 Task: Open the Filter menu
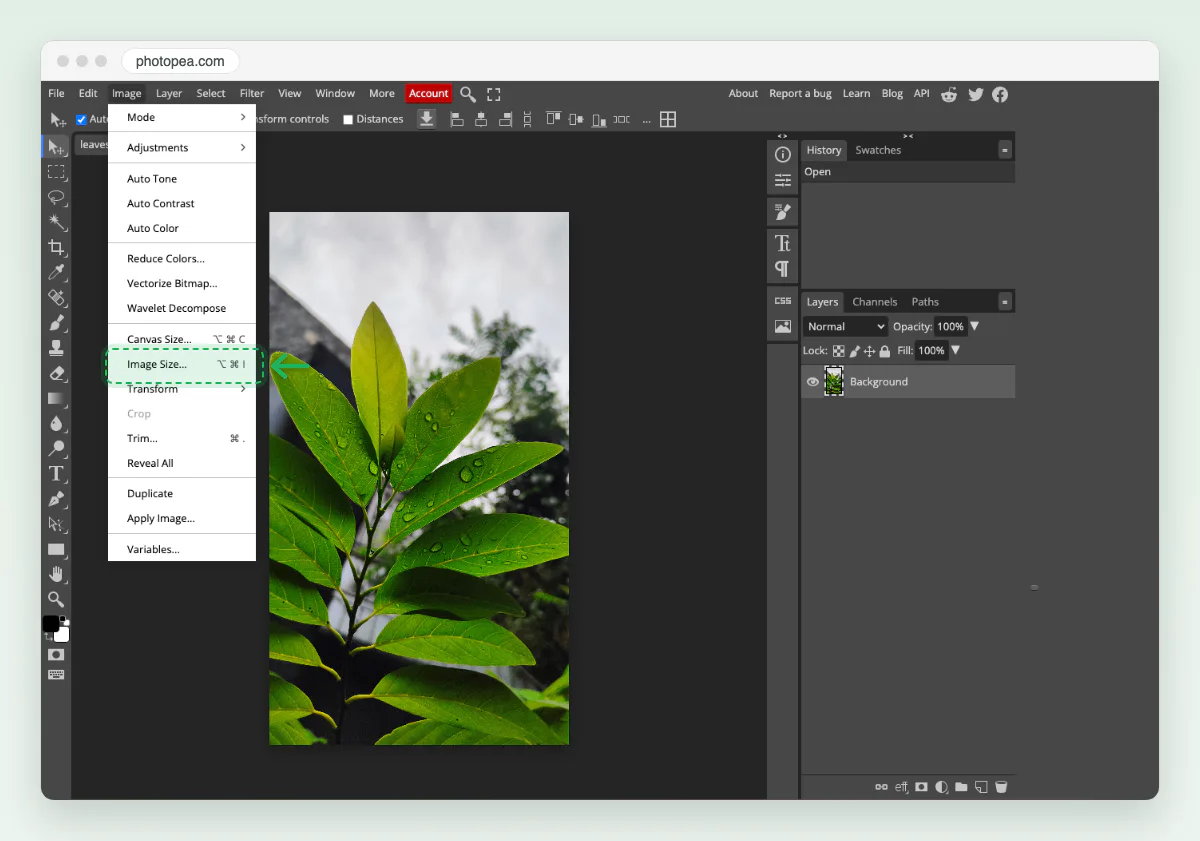point(252,94)
